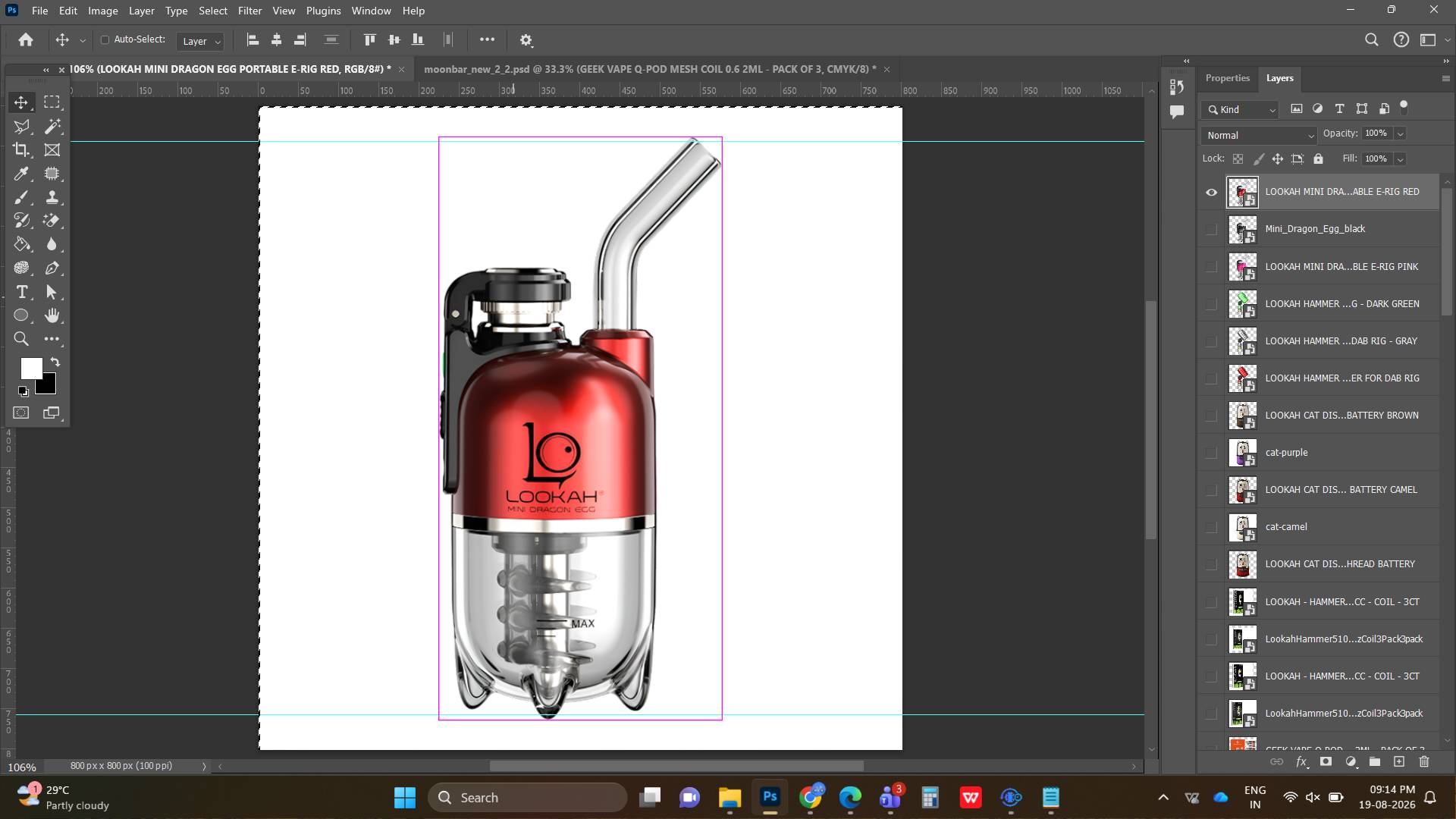This screenshot has height=819, width=1456.
Task: Switch to the Properties tab
Action: click(x=1227, y=78)
